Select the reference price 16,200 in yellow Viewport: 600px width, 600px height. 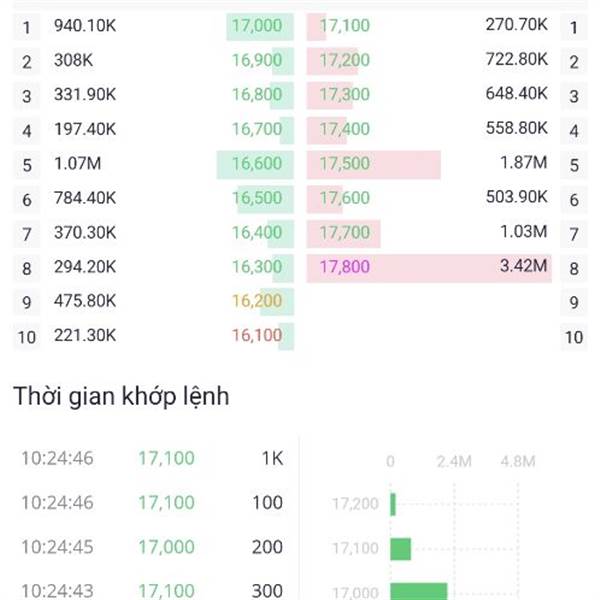[257, 301]
